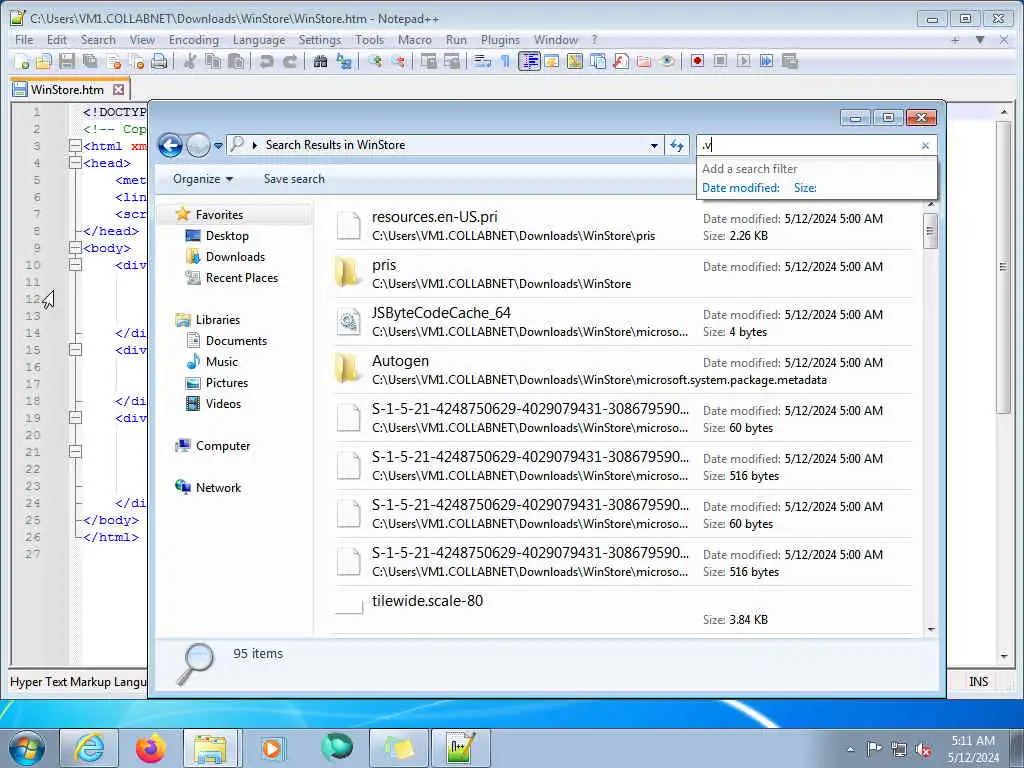Click the results list vertical scrollbar thumb
The width and height of the screenshot is (1024, 768).
coord(931,230)
